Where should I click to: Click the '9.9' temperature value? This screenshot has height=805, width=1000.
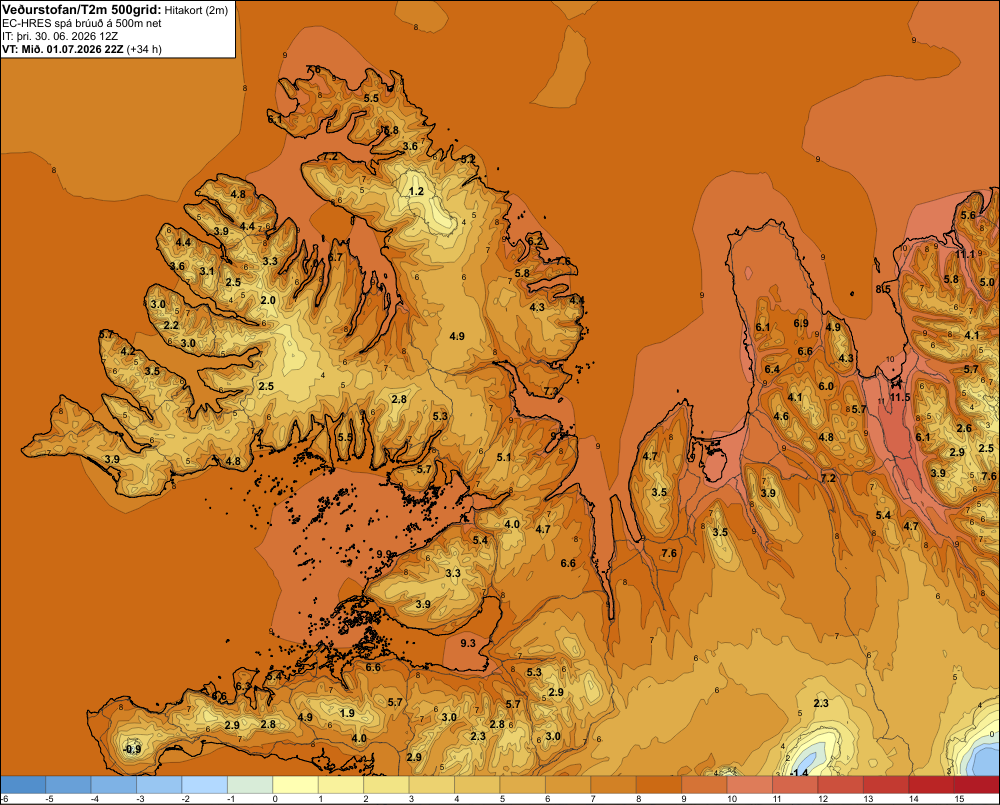pyautogui.click(x=384, y=554)
